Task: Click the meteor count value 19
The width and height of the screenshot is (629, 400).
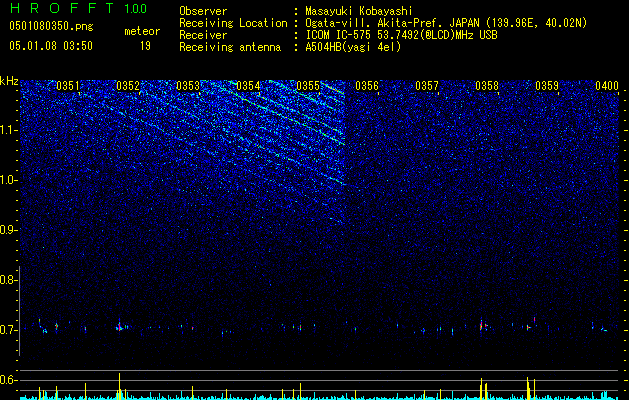Action: point(145,46)
